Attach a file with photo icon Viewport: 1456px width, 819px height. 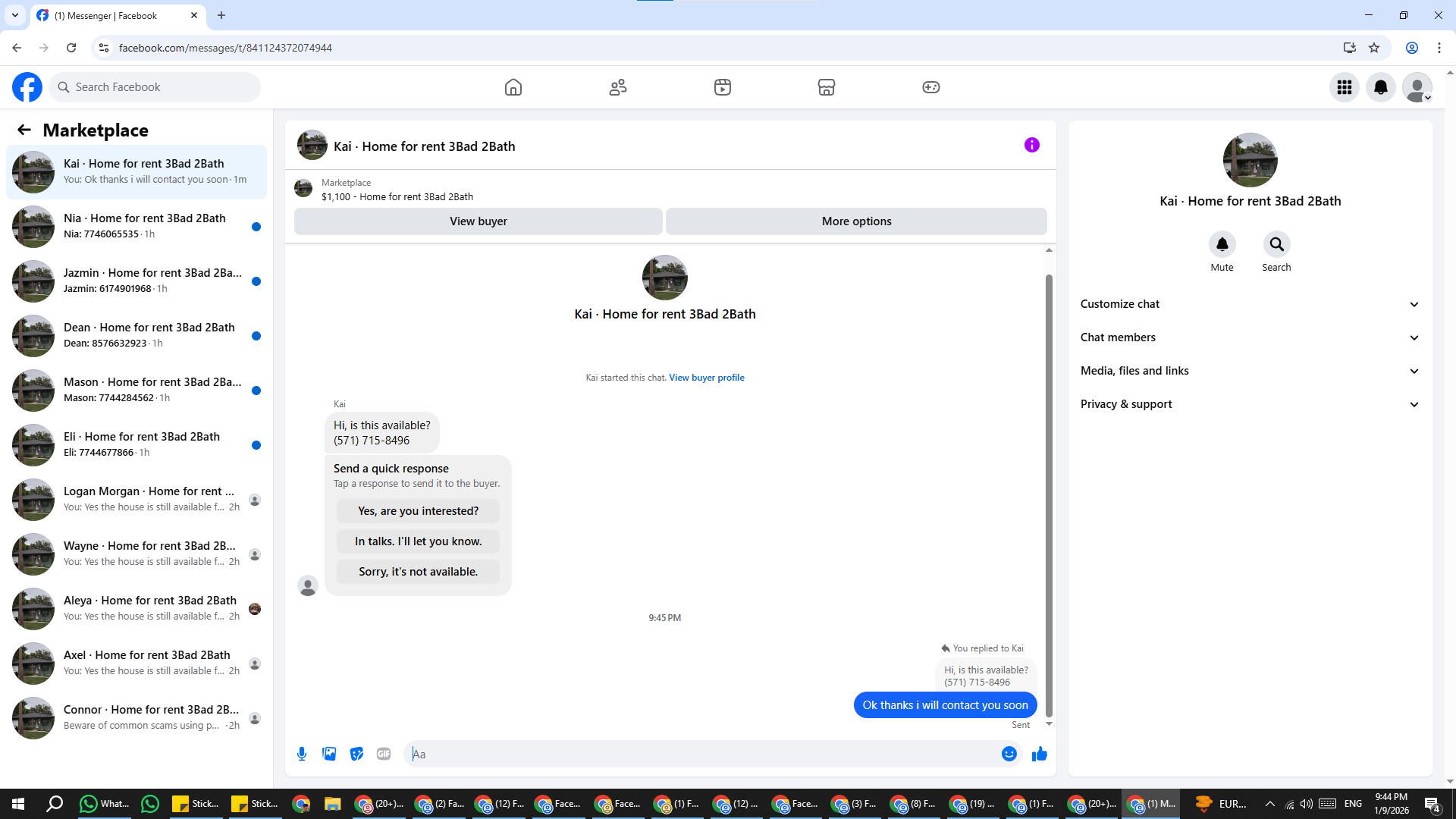[329, 754]
